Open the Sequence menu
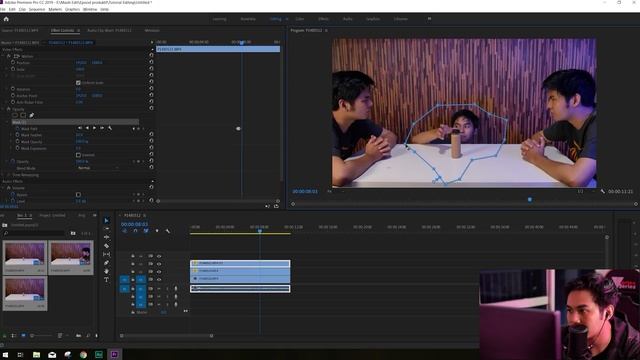Image resolution: width=640 pixels, height=360 pixels. (37, 9)
